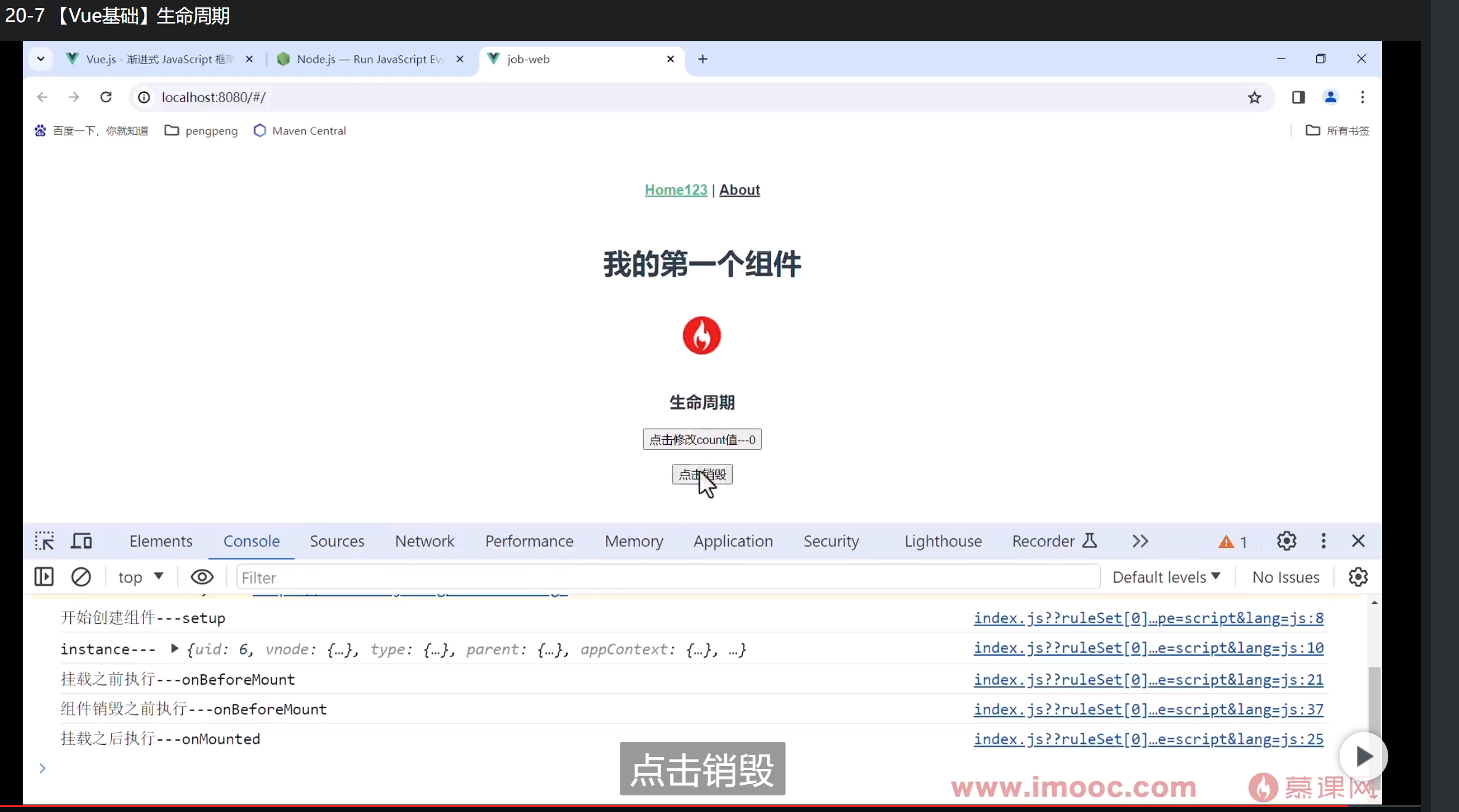This screenshot has width=1459, height=812.
Task: Clear the console with the ban icon
Action: [x=82, y=577]
